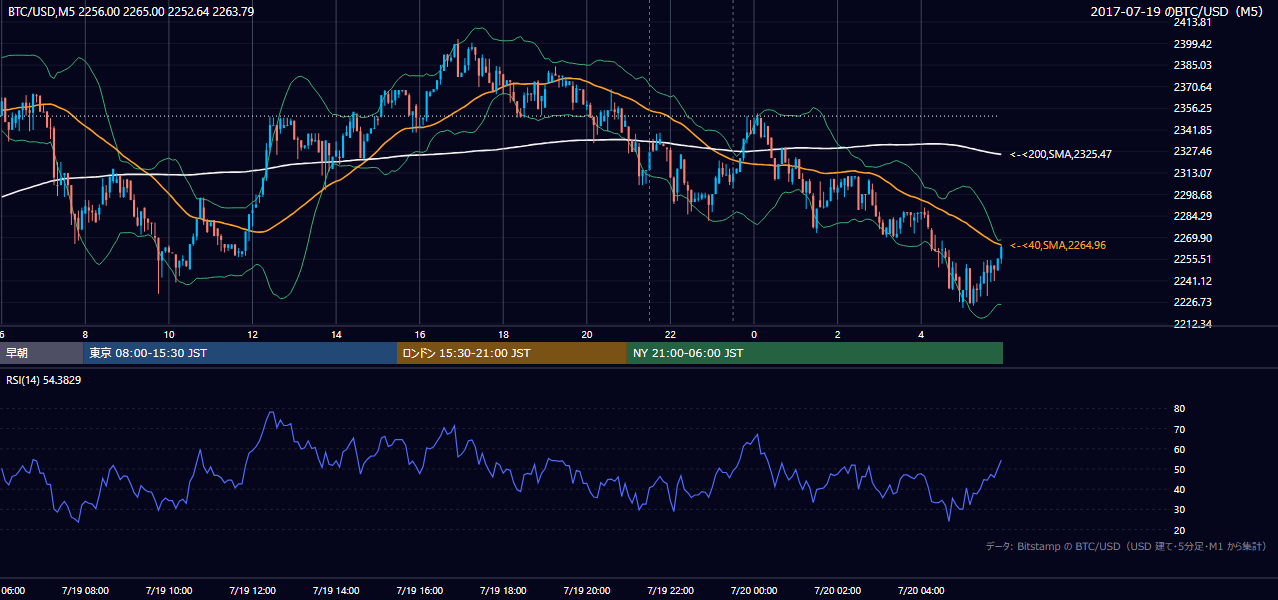This screenshot has width=1278, height=600.
Task: Select the date label 7/20 00:00
Action: point(753,591)
